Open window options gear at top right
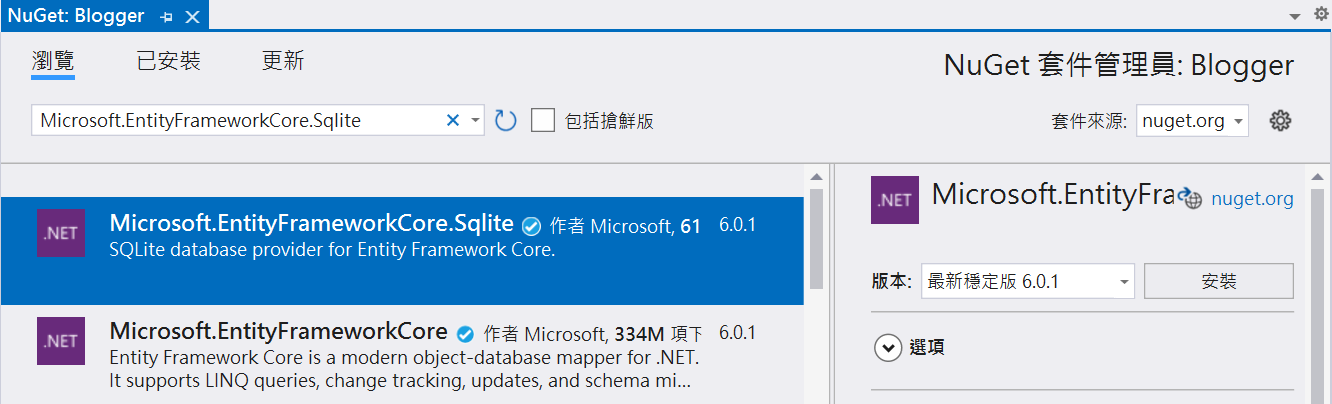This screenshot has height=404, width=1332. click(x=1319, y=14)
